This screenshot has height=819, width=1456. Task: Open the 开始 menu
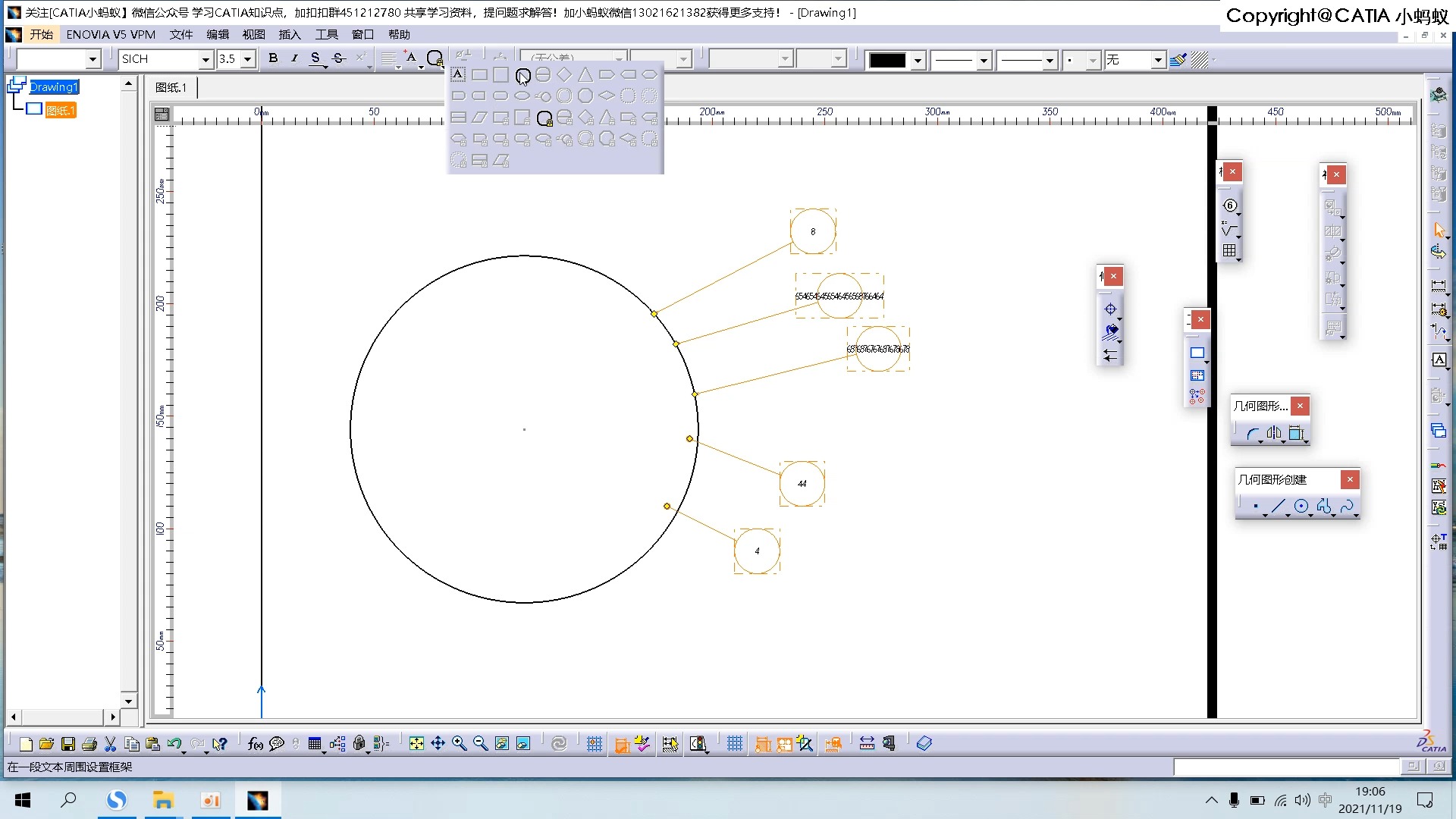pos(41,34)
